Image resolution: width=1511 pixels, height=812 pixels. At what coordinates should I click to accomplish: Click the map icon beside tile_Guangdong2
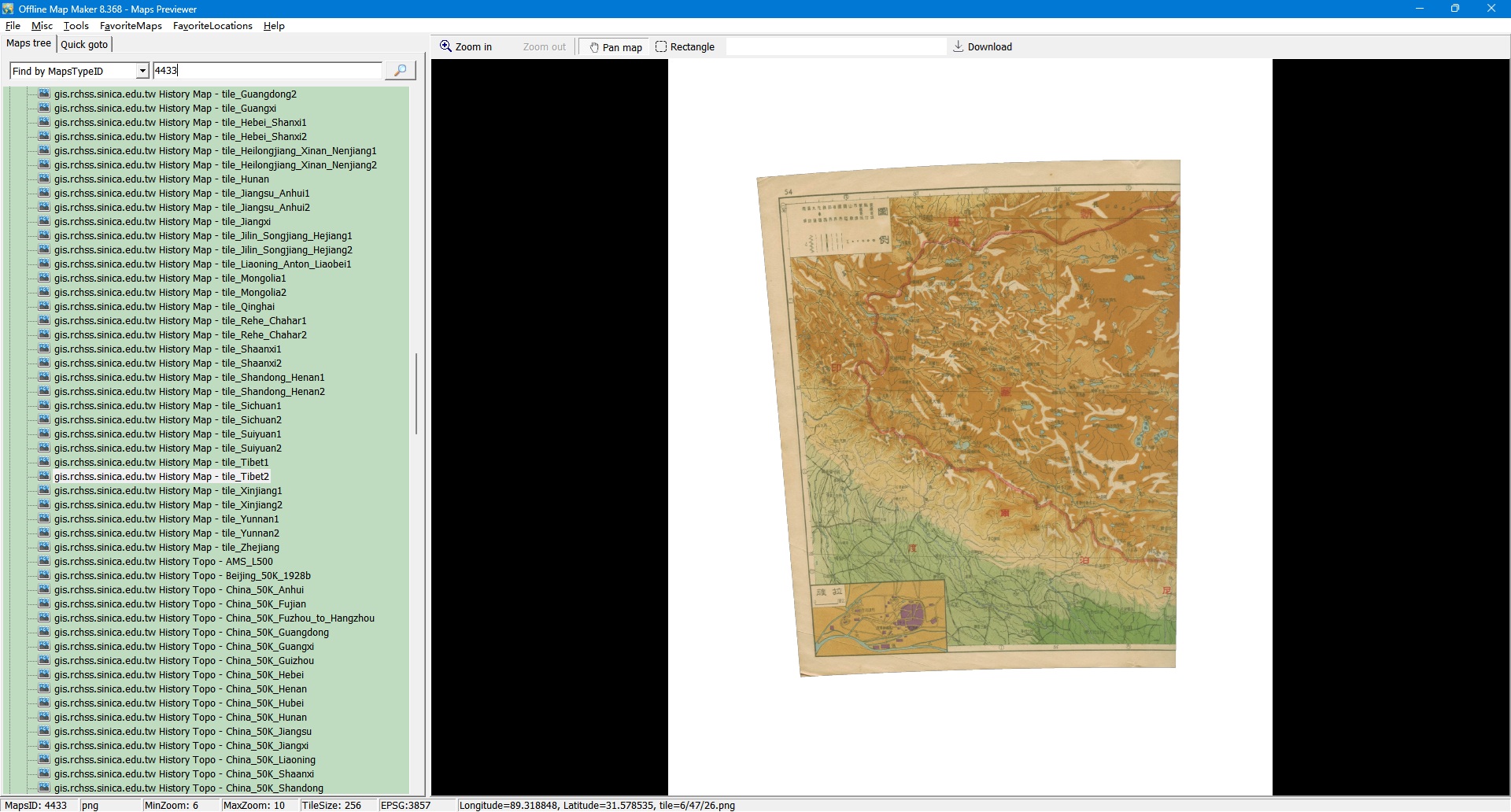(45, 94)
